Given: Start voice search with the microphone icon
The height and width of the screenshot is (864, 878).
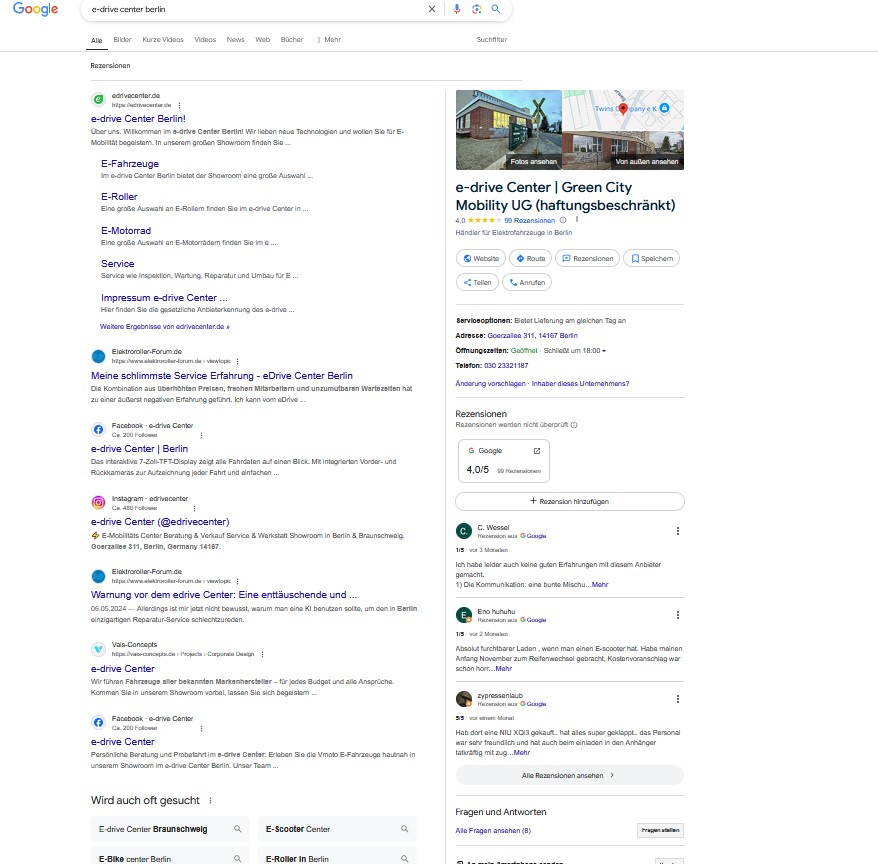Looking at the screenshot, I should 457,9.
